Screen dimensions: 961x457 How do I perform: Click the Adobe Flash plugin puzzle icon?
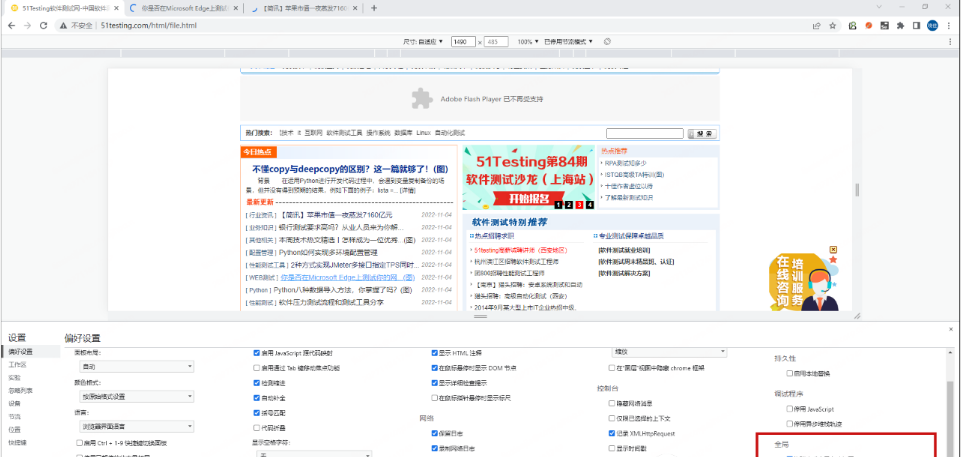pos(422,99)
